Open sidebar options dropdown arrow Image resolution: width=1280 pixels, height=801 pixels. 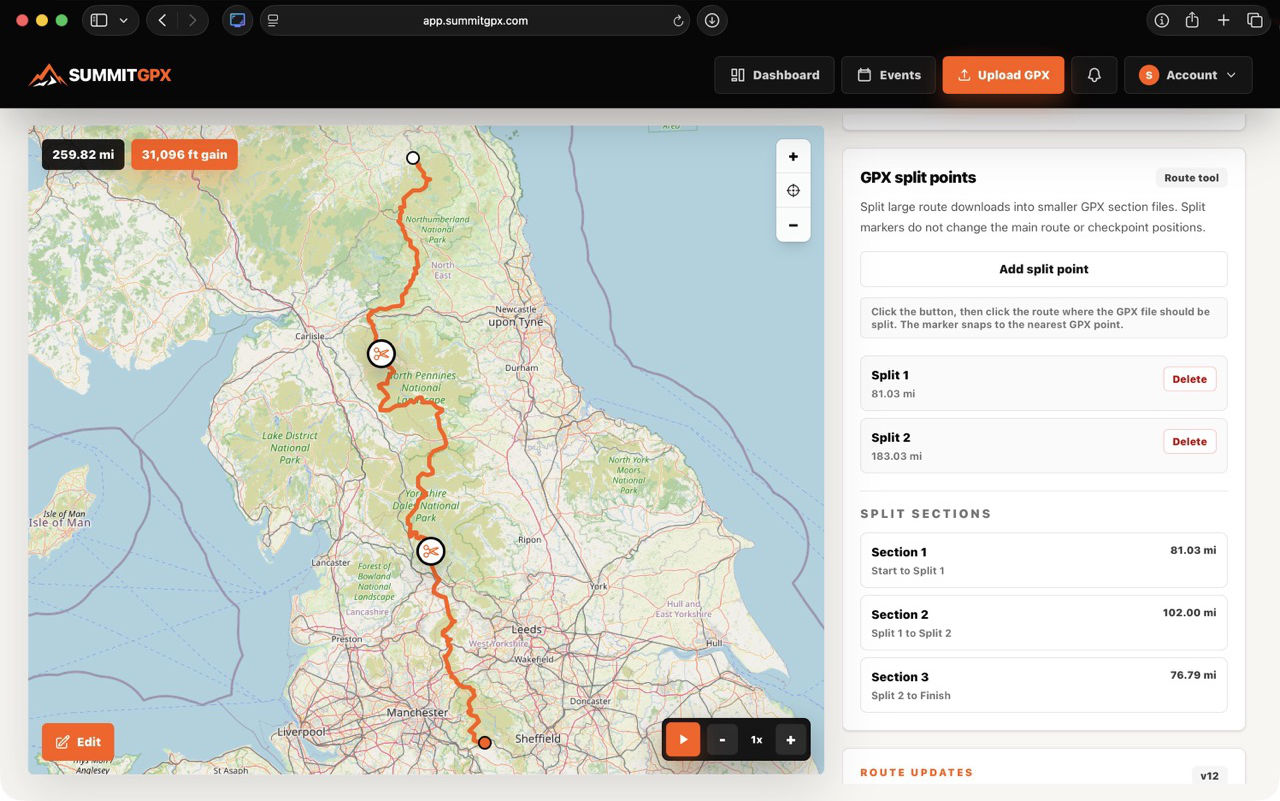[x=124, y=20]
